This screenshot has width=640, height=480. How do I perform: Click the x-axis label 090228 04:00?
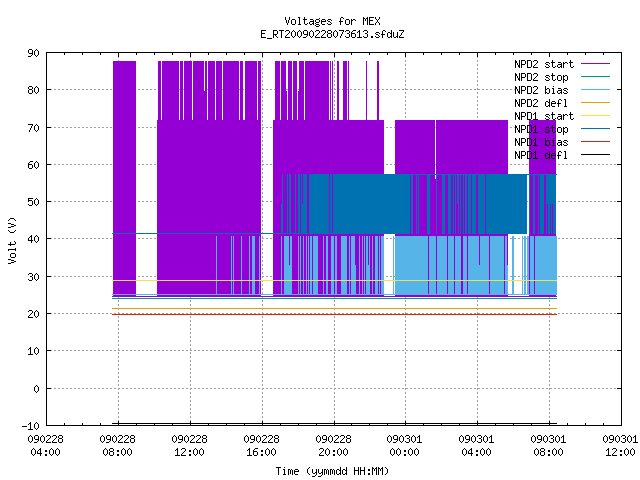click(46, 446)
